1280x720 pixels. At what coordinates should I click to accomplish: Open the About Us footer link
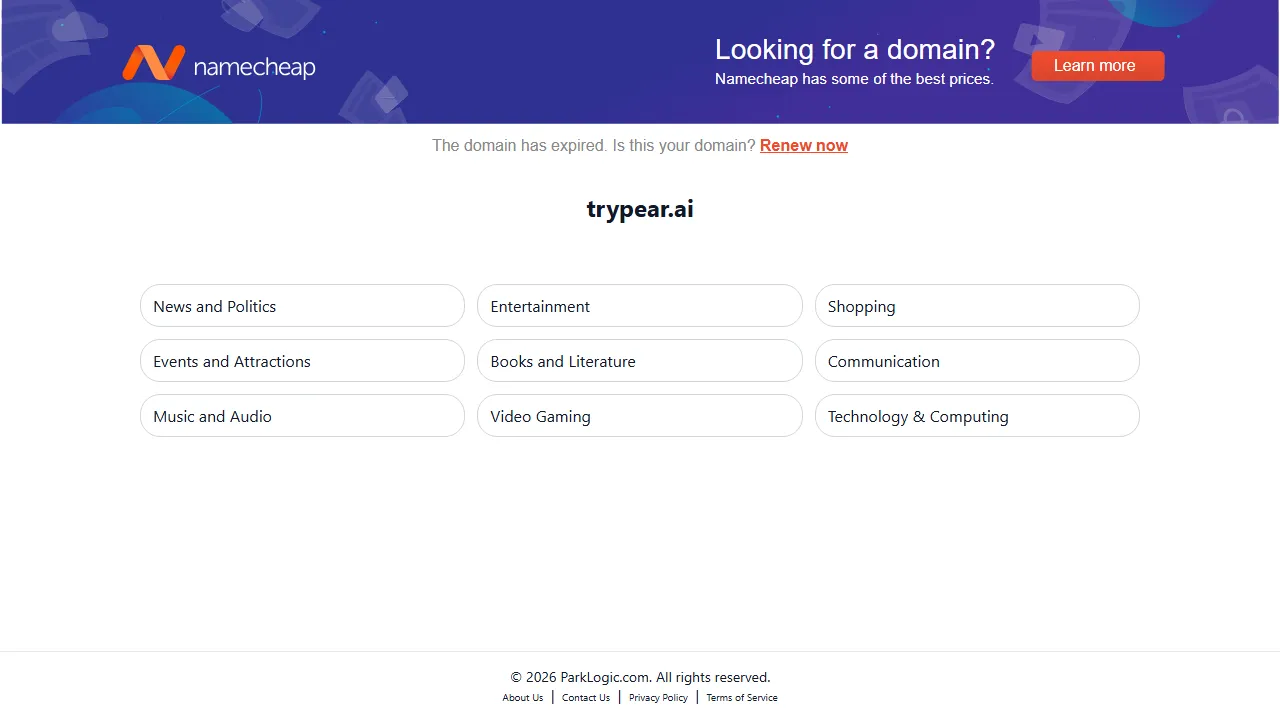pyautogui.click(x=523, y=698)
